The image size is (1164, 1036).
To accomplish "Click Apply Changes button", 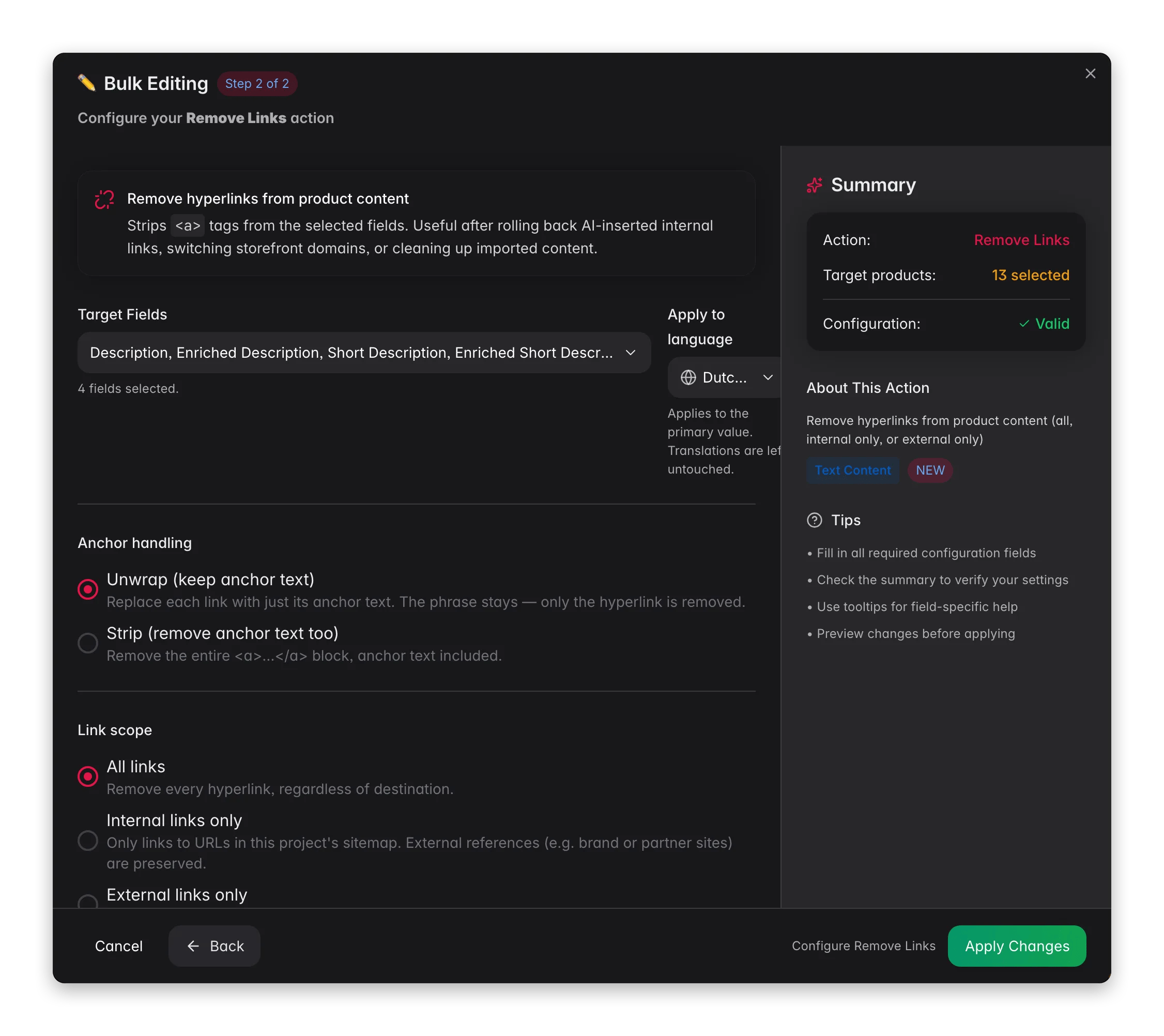I will pos(1017,946).
